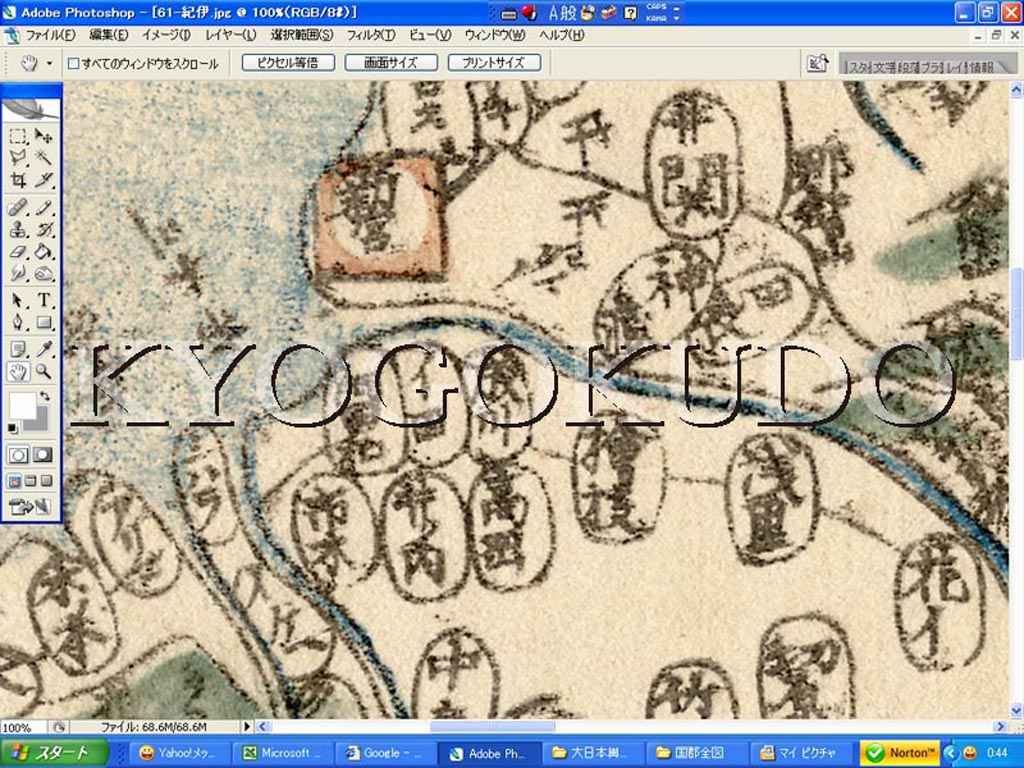This screenshot has width=1024, height=768.
Task: Select the Smudge tool
Action: (18, 273)
